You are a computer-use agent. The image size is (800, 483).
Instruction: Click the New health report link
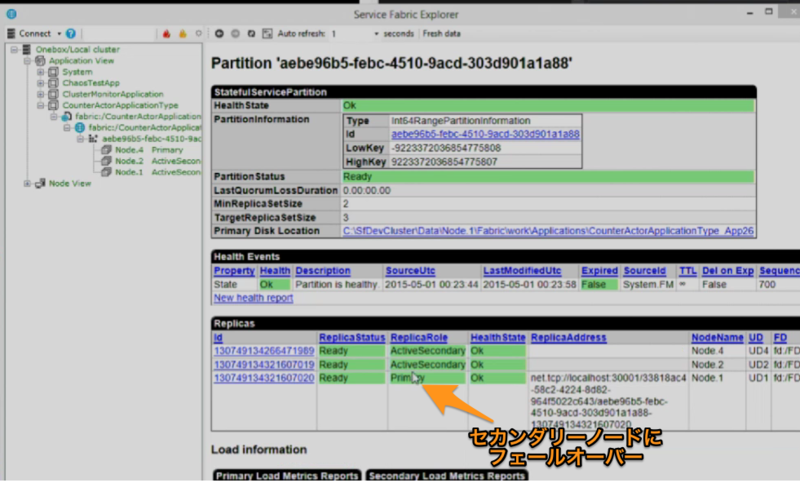pos(253,298)
